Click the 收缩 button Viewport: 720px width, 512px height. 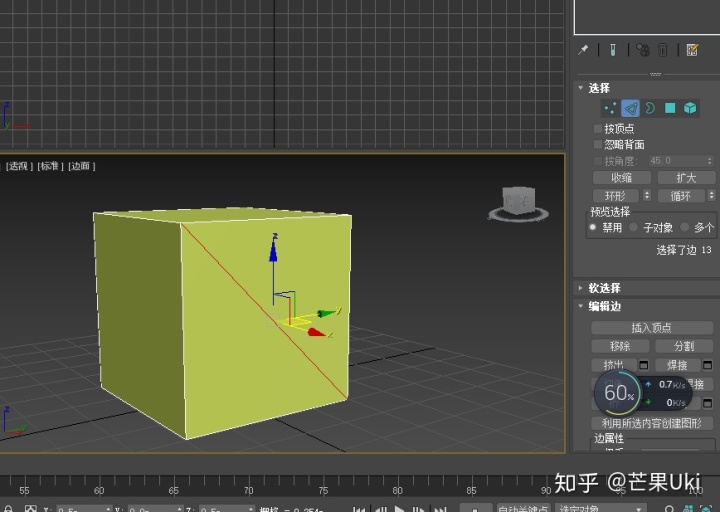click(x=622, y=178)
